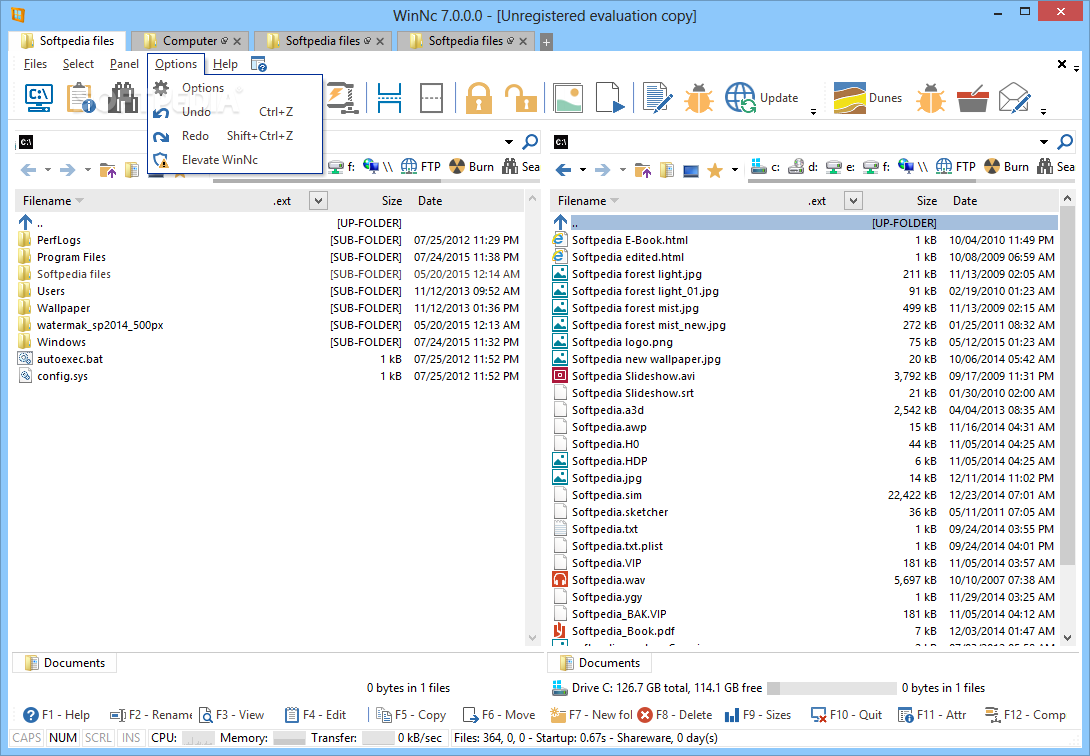Click the closed padlock encrypt icon
1090x756 pixels.
pyautogui.click(x=479, y=98)
